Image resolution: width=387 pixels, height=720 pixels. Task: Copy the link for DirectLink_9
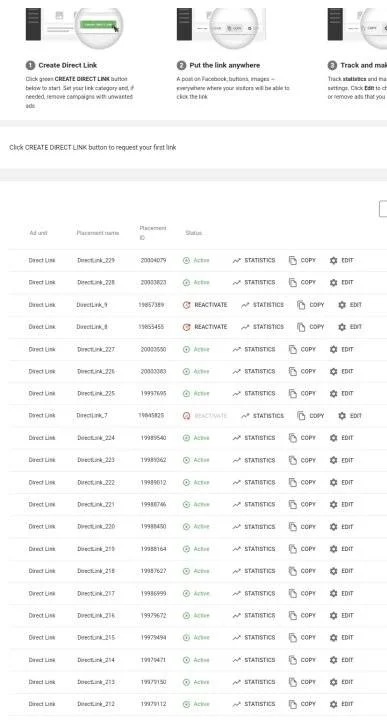click(x=311, y=305)
